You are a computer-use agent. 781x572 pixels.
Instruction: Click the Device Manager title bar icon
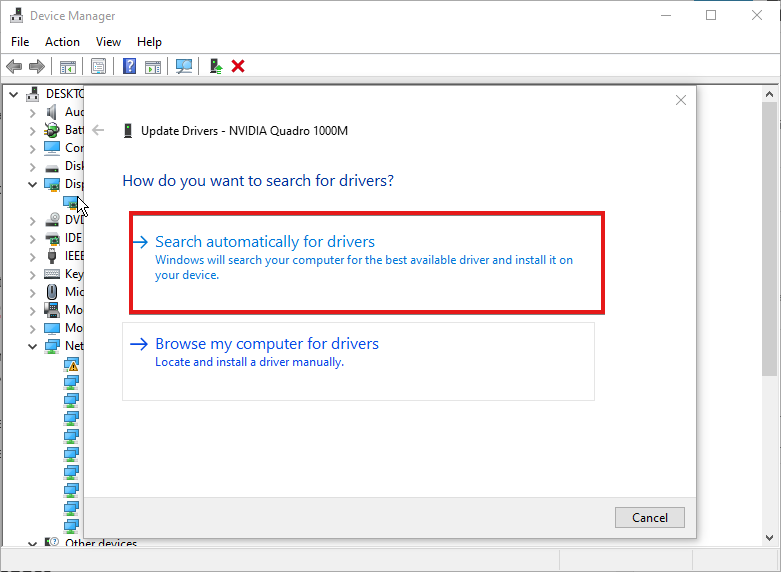(x=16, y=15)
